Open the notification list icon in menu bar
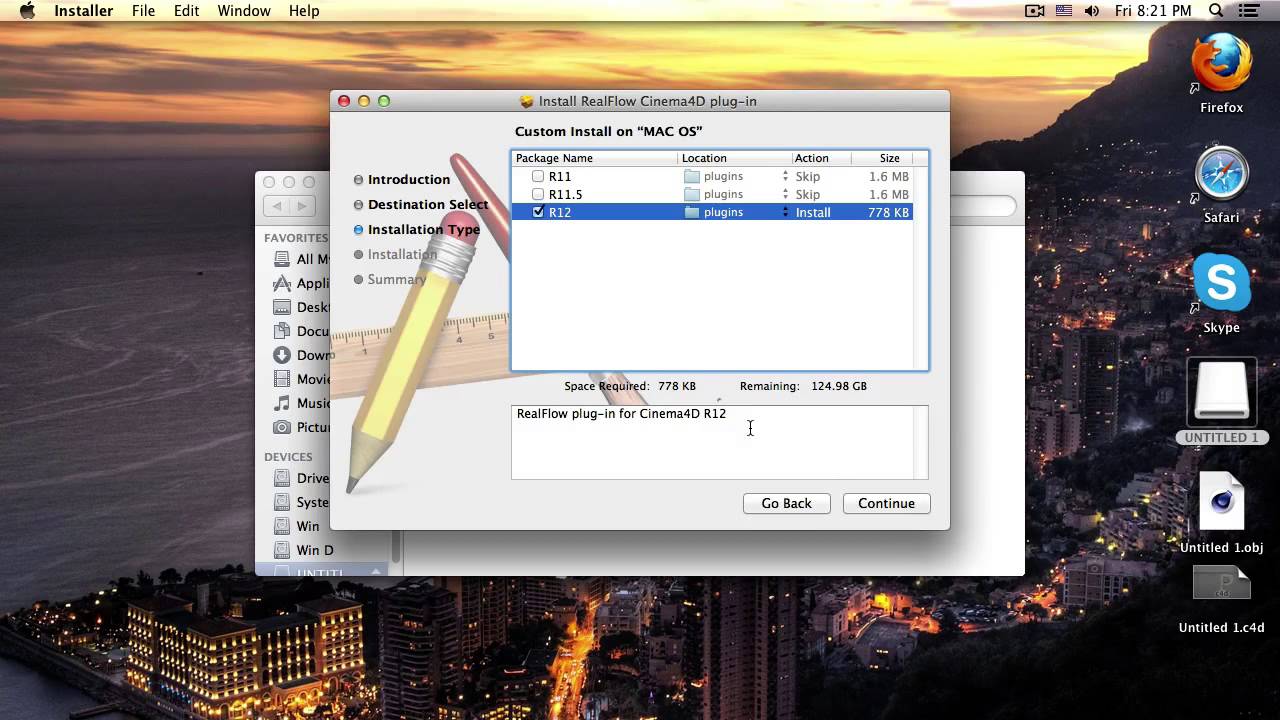1280x720 pixels. [1248, 11]
